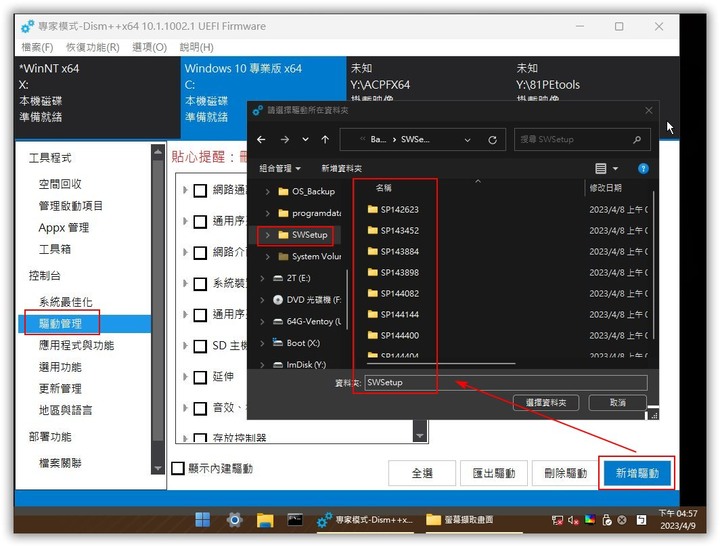Expand address bar path dropdown

point(467,140)
